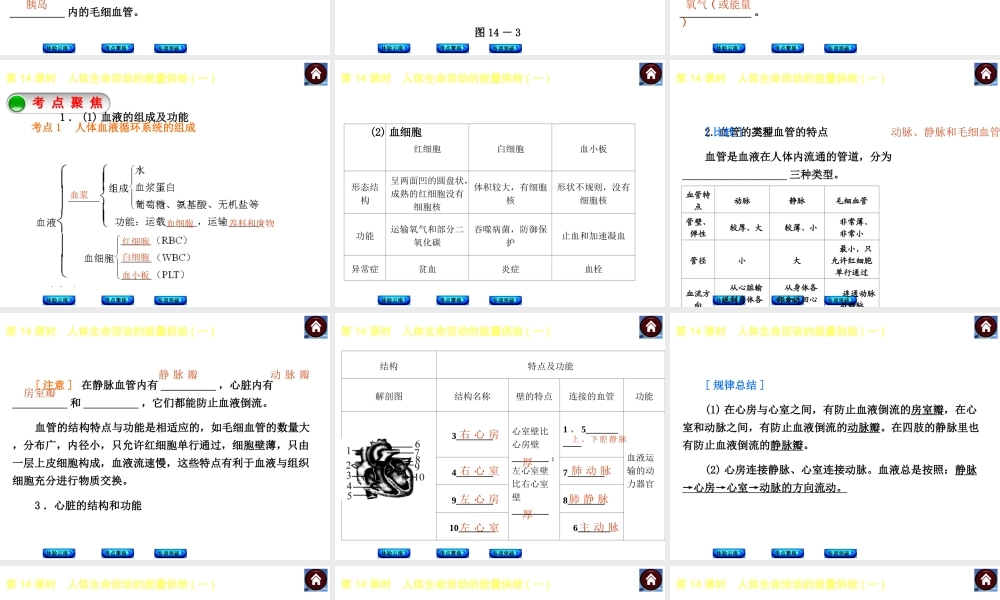Click the left blue button under the 内的毛细血管 slide
Viewport: 1000px width, 600px height.
pos(59,48)
